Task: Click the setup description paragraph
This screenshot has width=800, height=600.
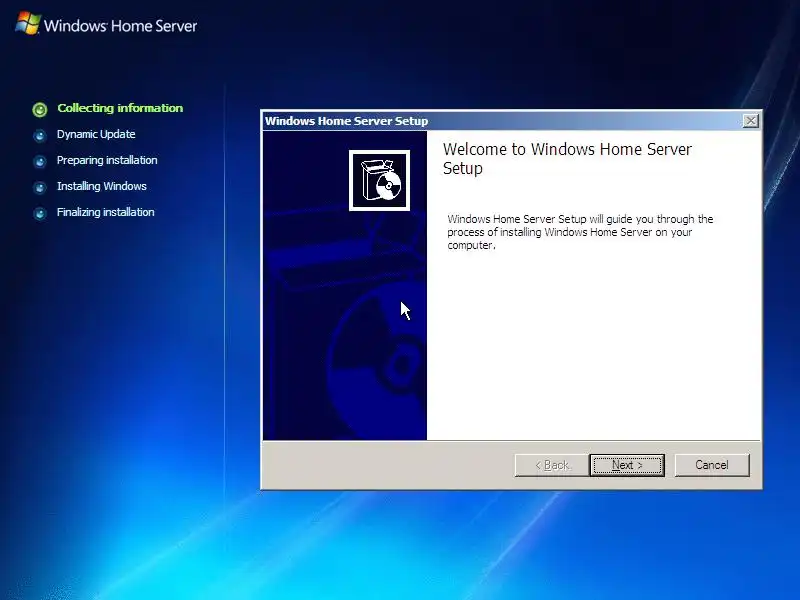Action: coord(580,232)
